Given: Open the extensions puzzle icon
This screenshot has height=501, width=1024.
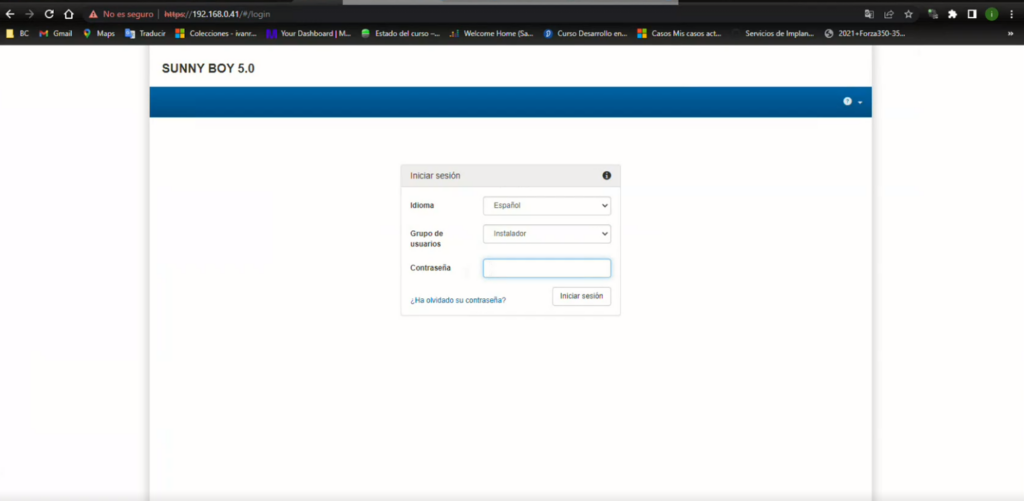Looking at the screenshot, I should (x=952, y=14).
